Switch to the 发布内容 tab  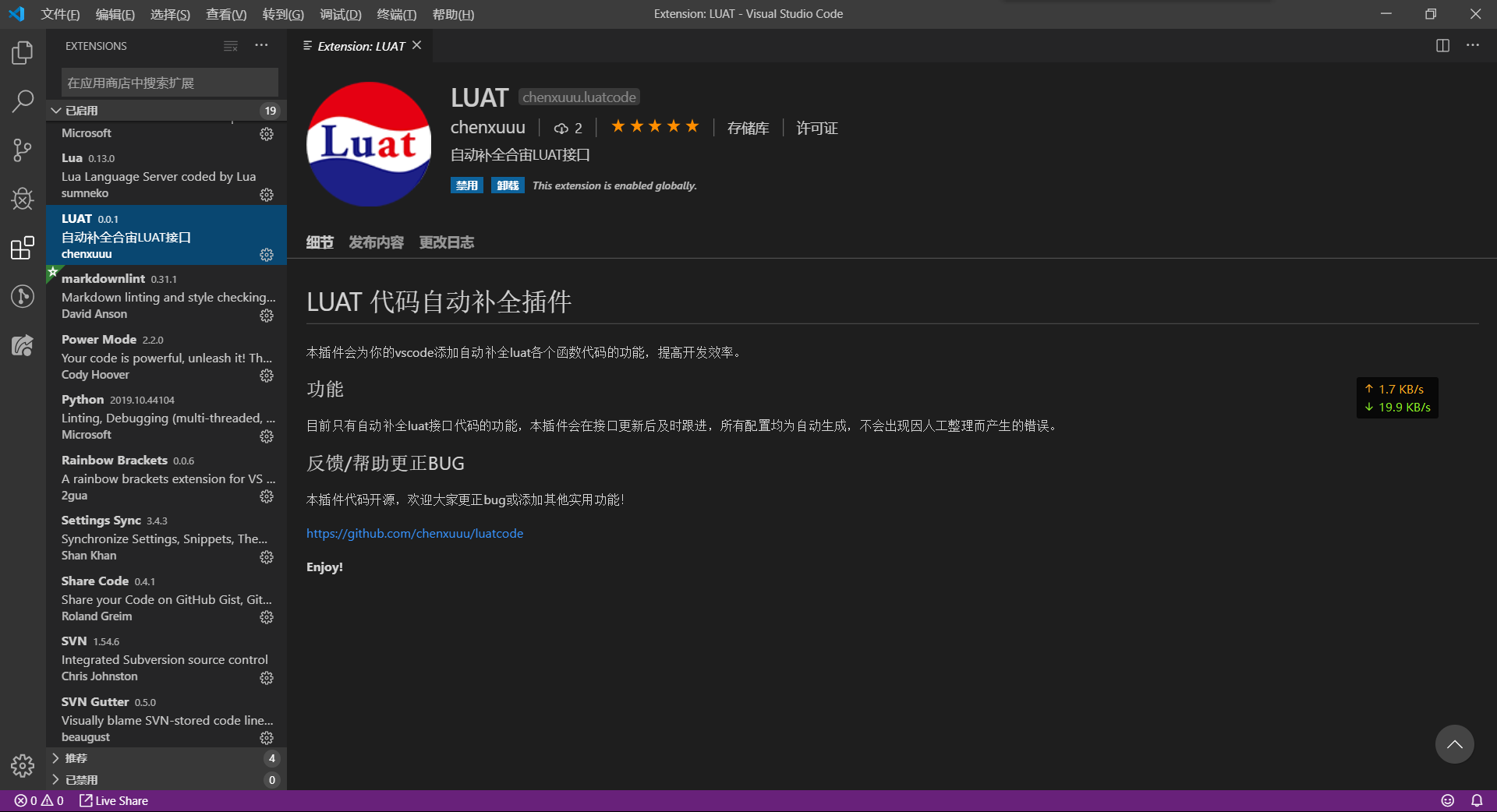[x=376, y=242]
